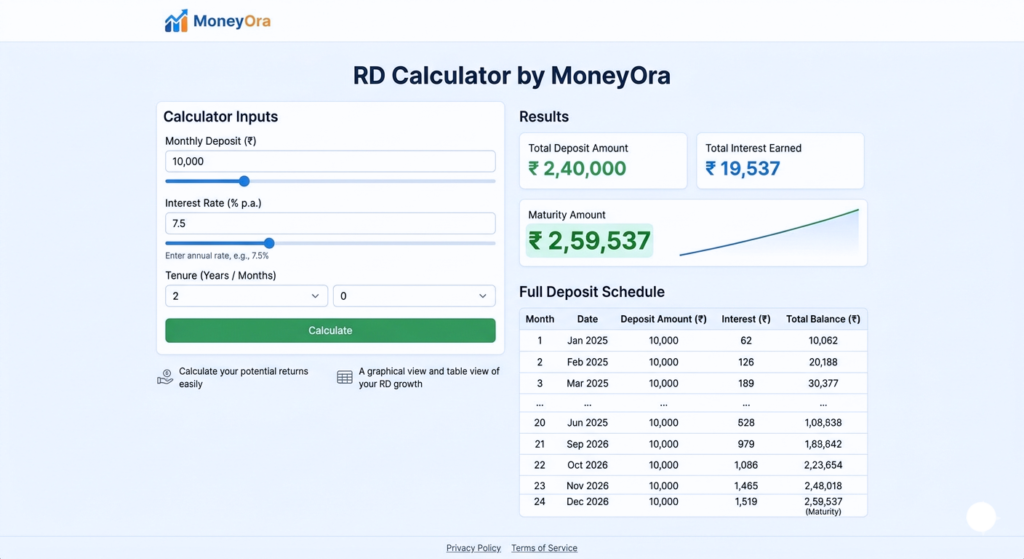Click the maturity growth line chart
This screenshot has width=1024, height=559.
pyautogui.click(x=769, y=232)
